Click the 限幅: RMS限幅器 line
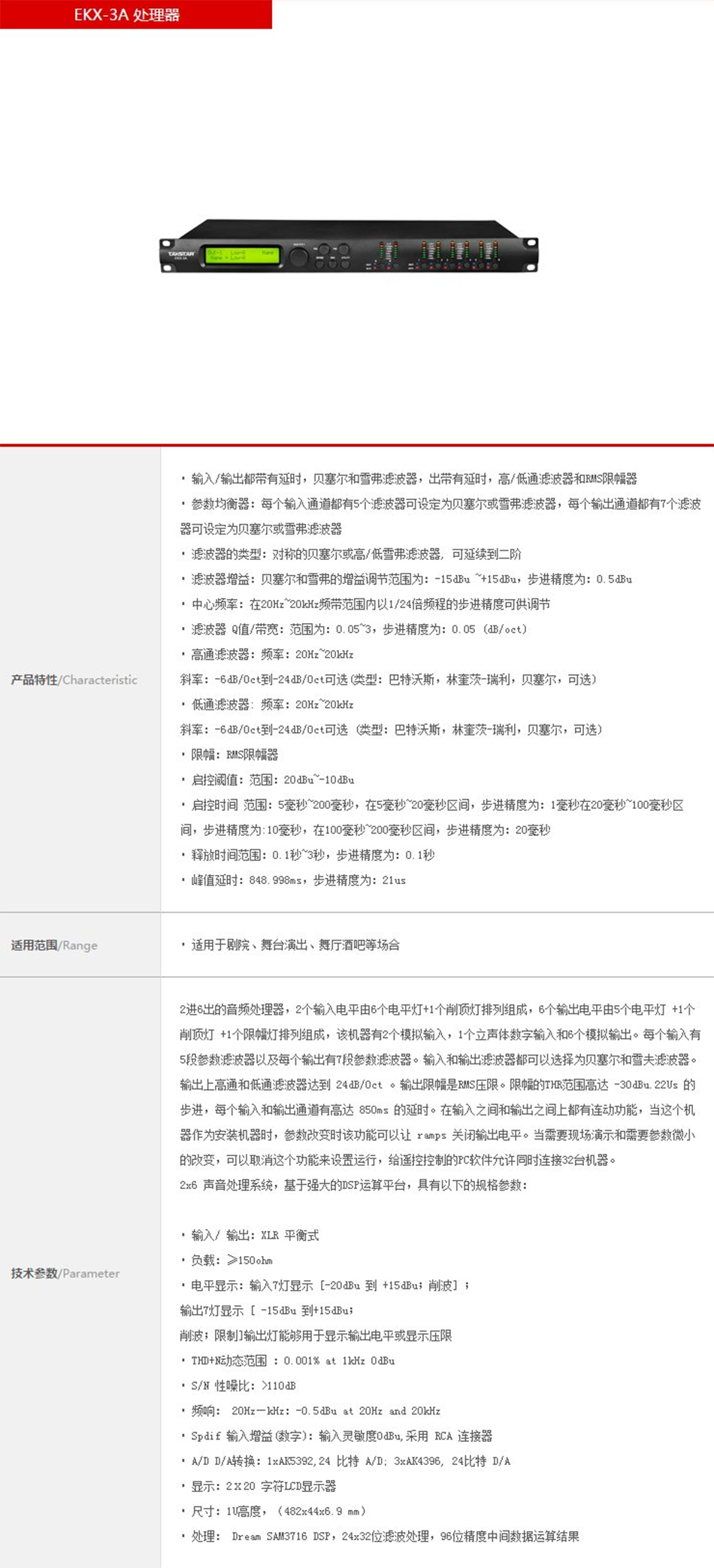This screenshot has height=1568, width=714. coord(229,755)
